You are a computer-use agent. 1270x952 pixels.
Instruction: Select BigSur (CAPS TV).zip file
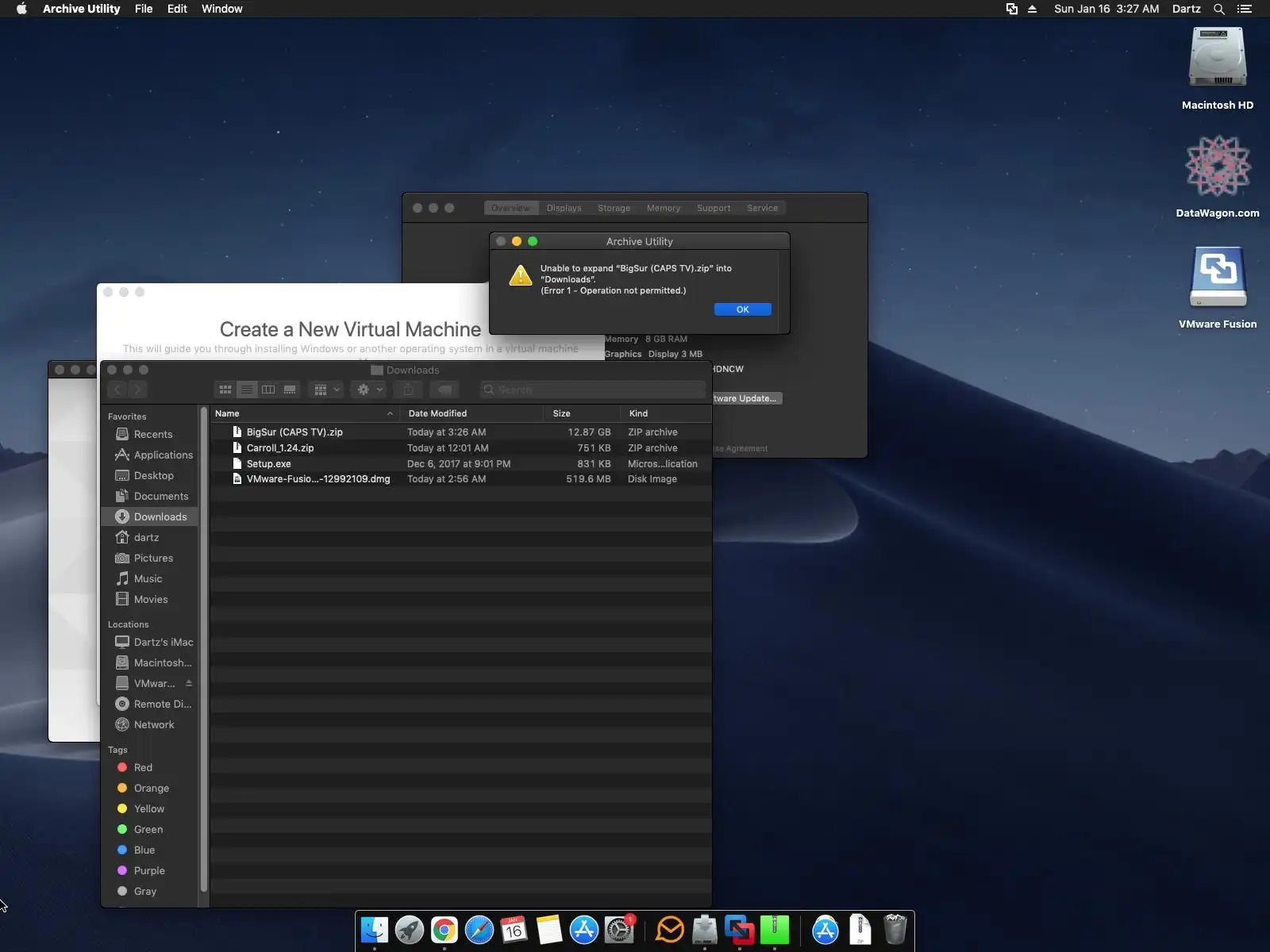[460, 432]
